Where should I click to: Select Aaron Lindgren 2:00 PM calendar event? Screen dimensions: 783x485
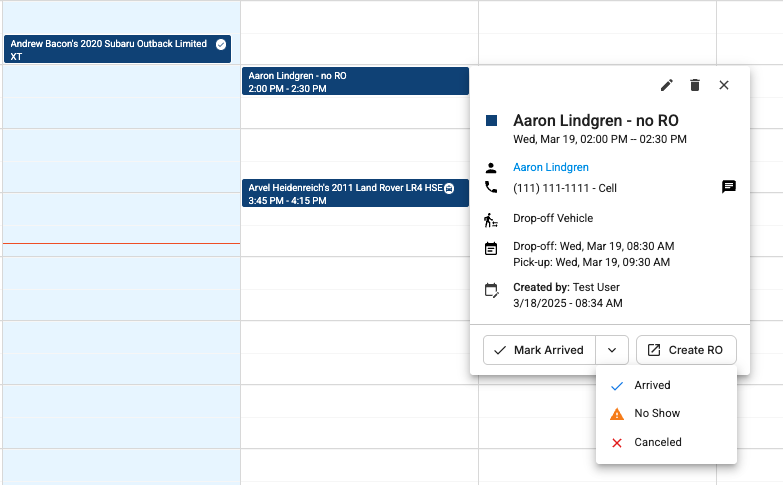[x=355, y=81]
